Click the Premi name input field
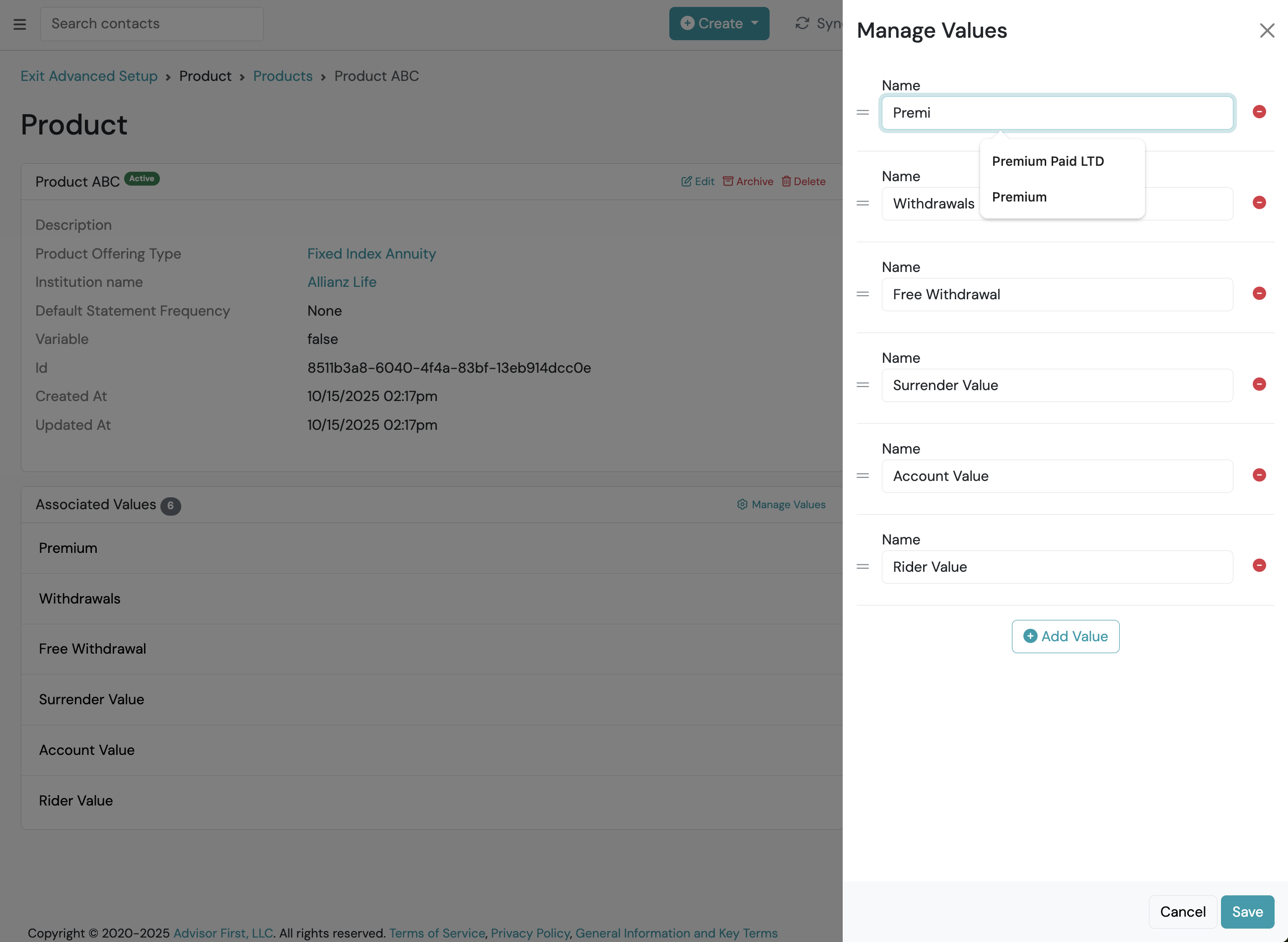1288x942 pixels. 1057,113
